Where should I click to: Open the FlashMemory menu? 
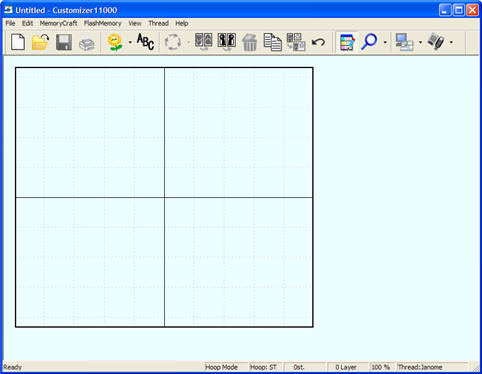(x=102, y=23)
